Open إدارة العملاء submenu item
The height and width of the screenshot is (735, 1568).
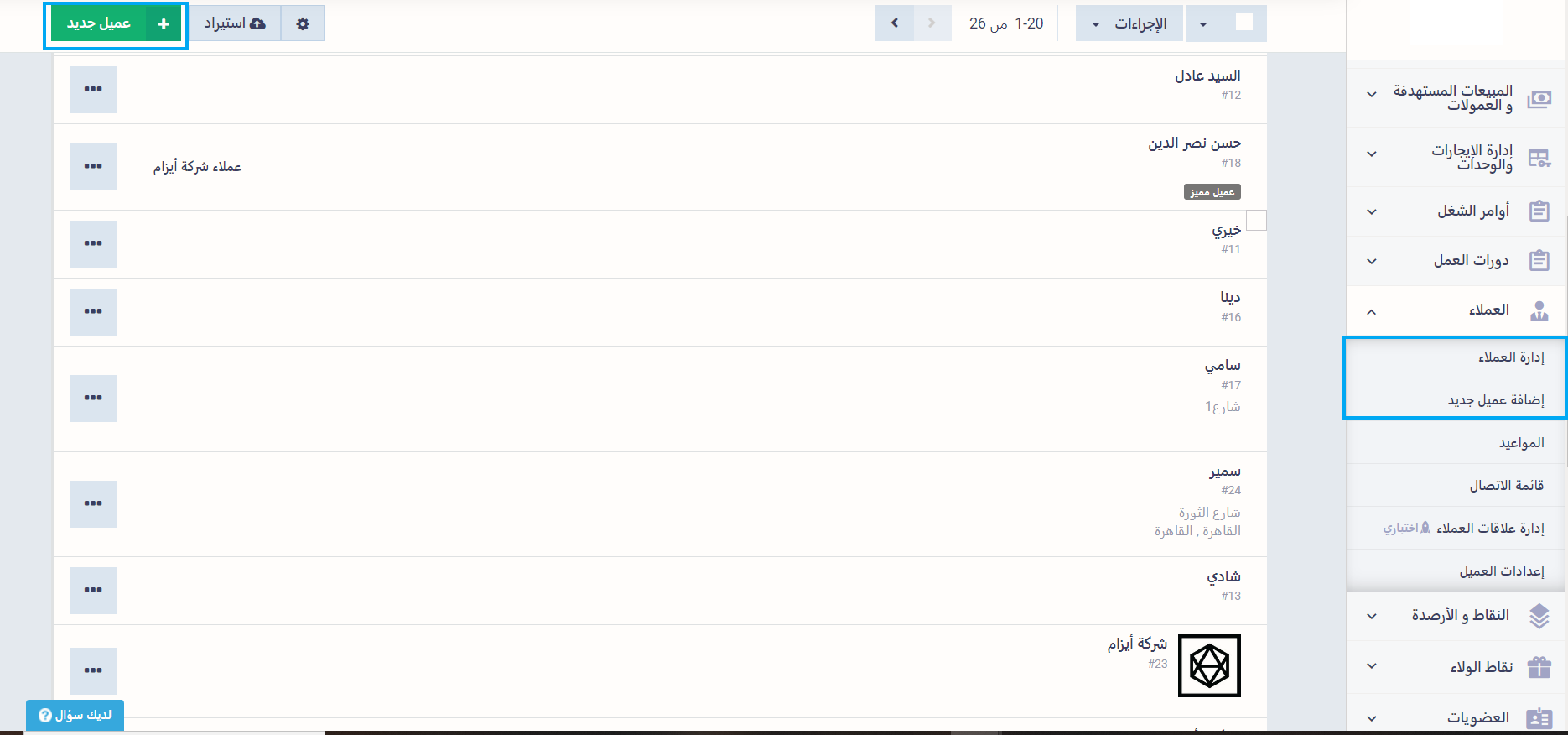tap(1510, 357)
